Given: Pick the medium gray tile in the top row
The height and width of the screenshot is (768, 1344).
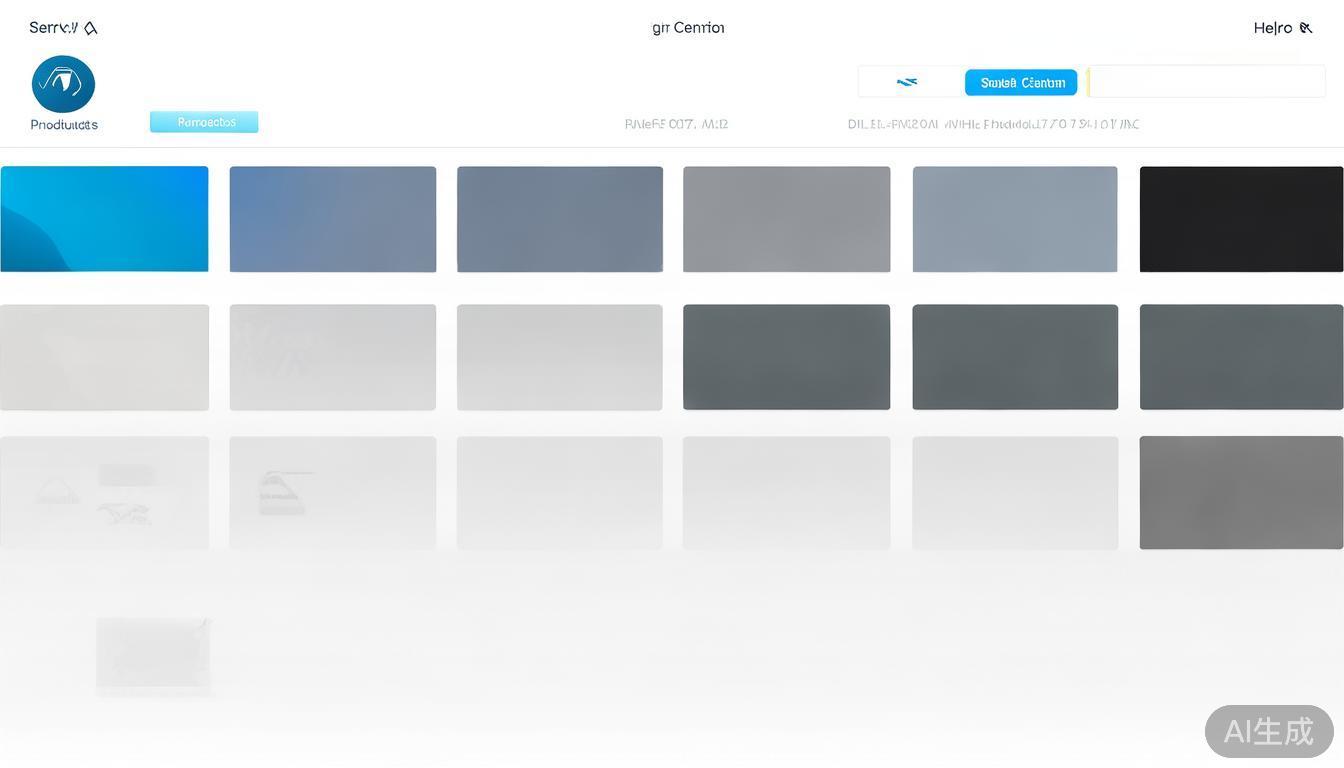Looking at the screenshot, I should tap(786, 219).
